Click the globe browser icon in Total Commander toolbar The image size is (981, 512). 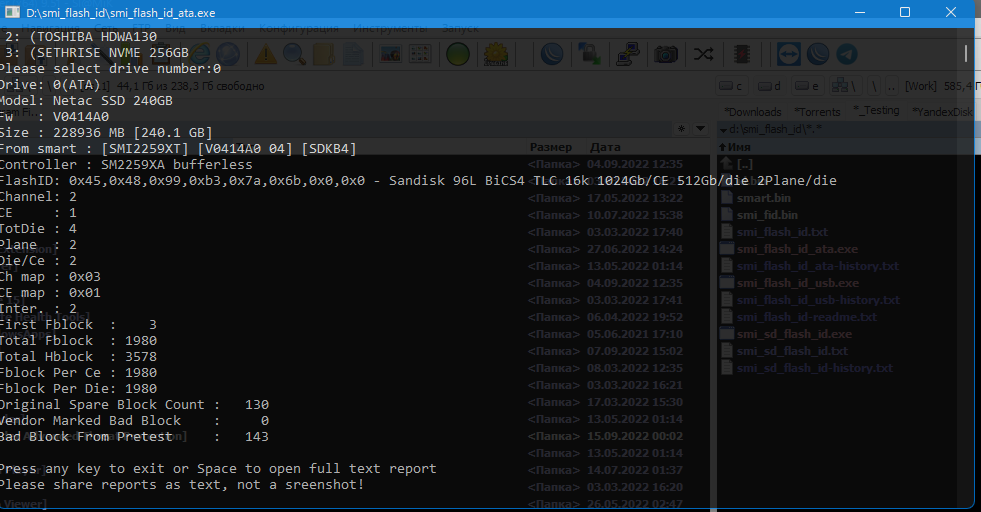click(x=228, y=54)
